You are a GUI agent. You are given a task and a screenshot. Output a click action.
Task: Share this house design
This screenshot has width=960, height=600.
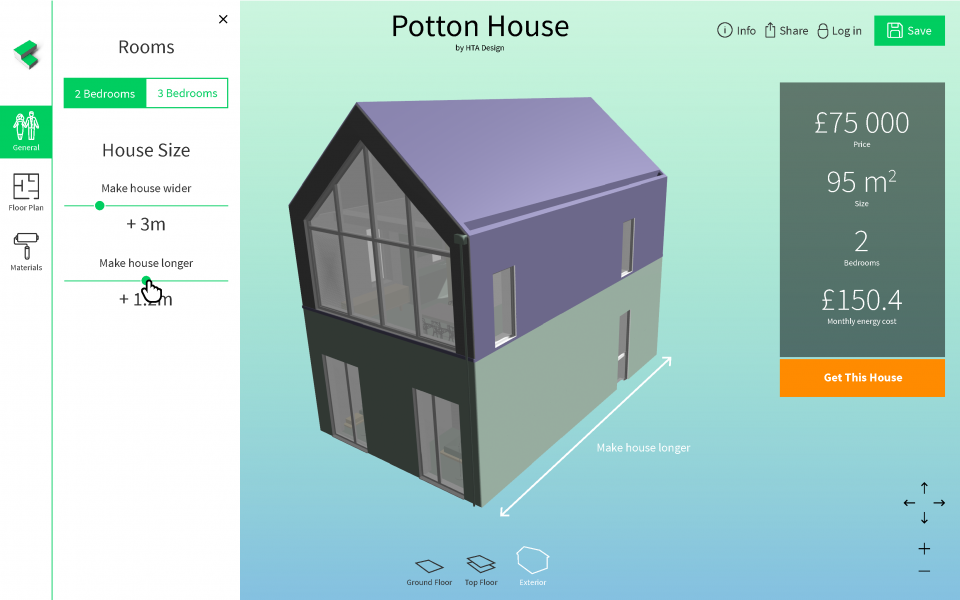point(786,31)
